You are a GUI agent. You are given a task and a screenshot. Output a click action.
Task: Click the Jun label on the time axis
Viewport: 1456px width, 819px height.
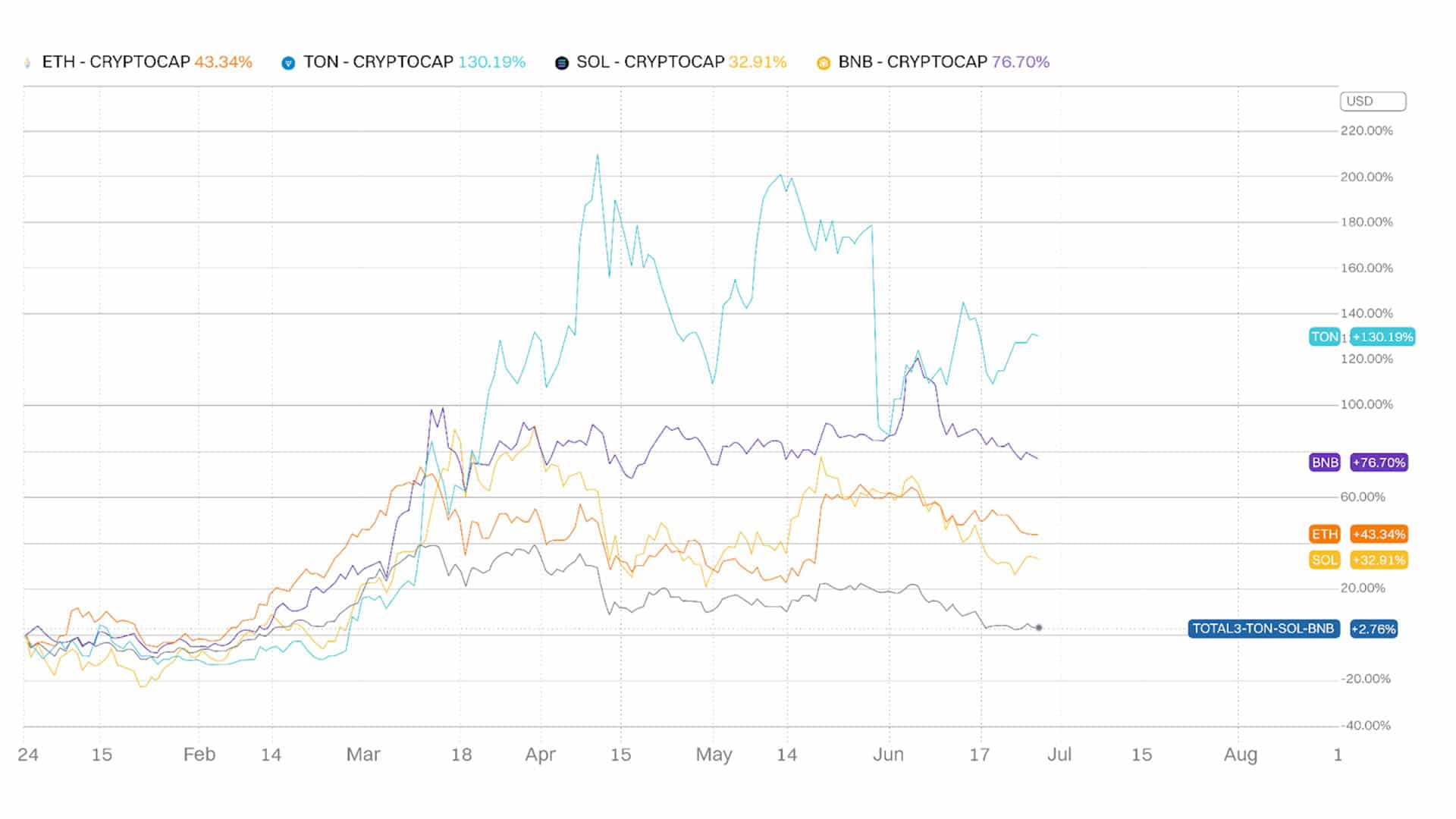pyautogui.click(x=888, y=755)
